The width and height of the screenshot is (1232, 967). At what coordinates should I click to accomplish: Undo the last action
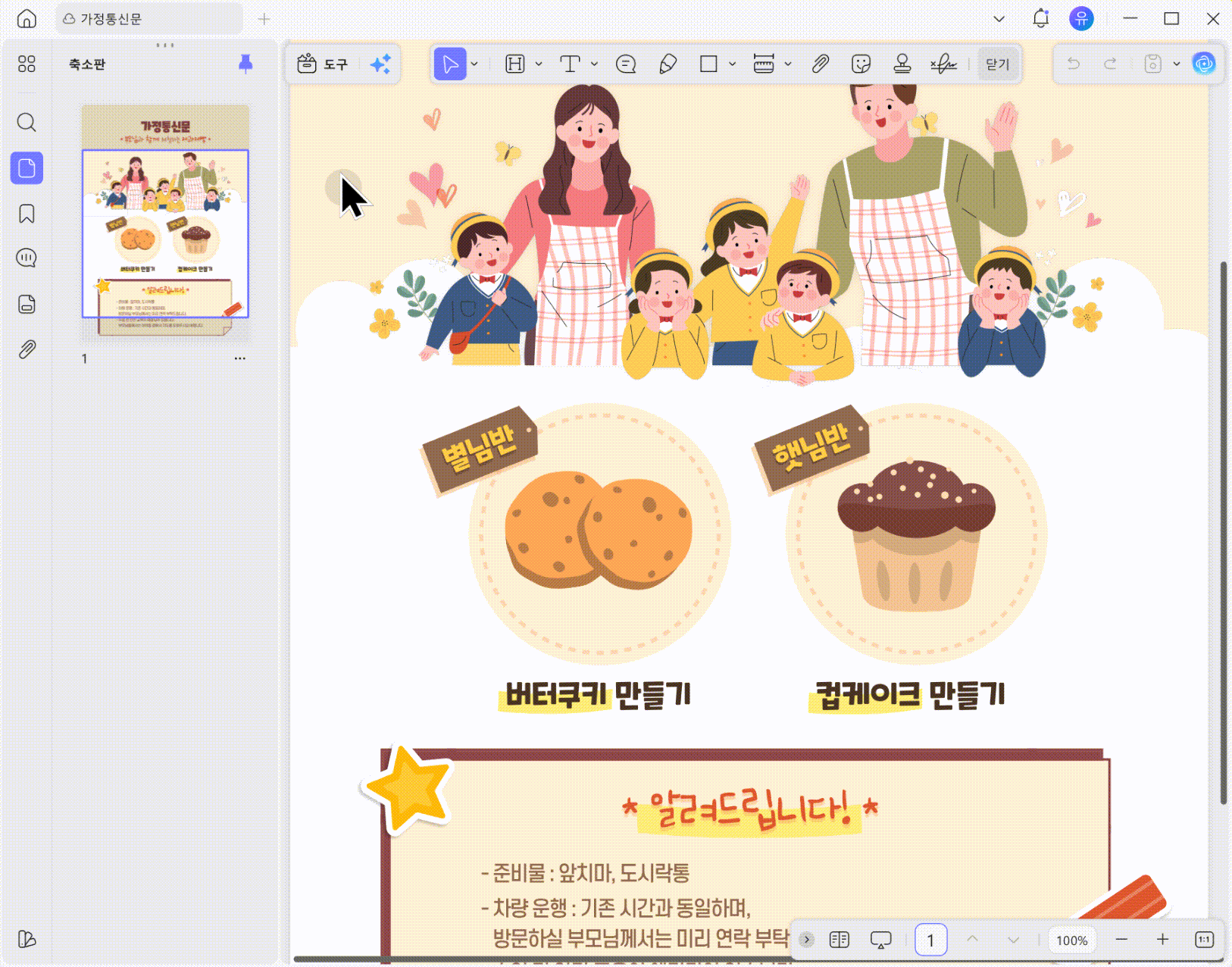pos(1074,64)
